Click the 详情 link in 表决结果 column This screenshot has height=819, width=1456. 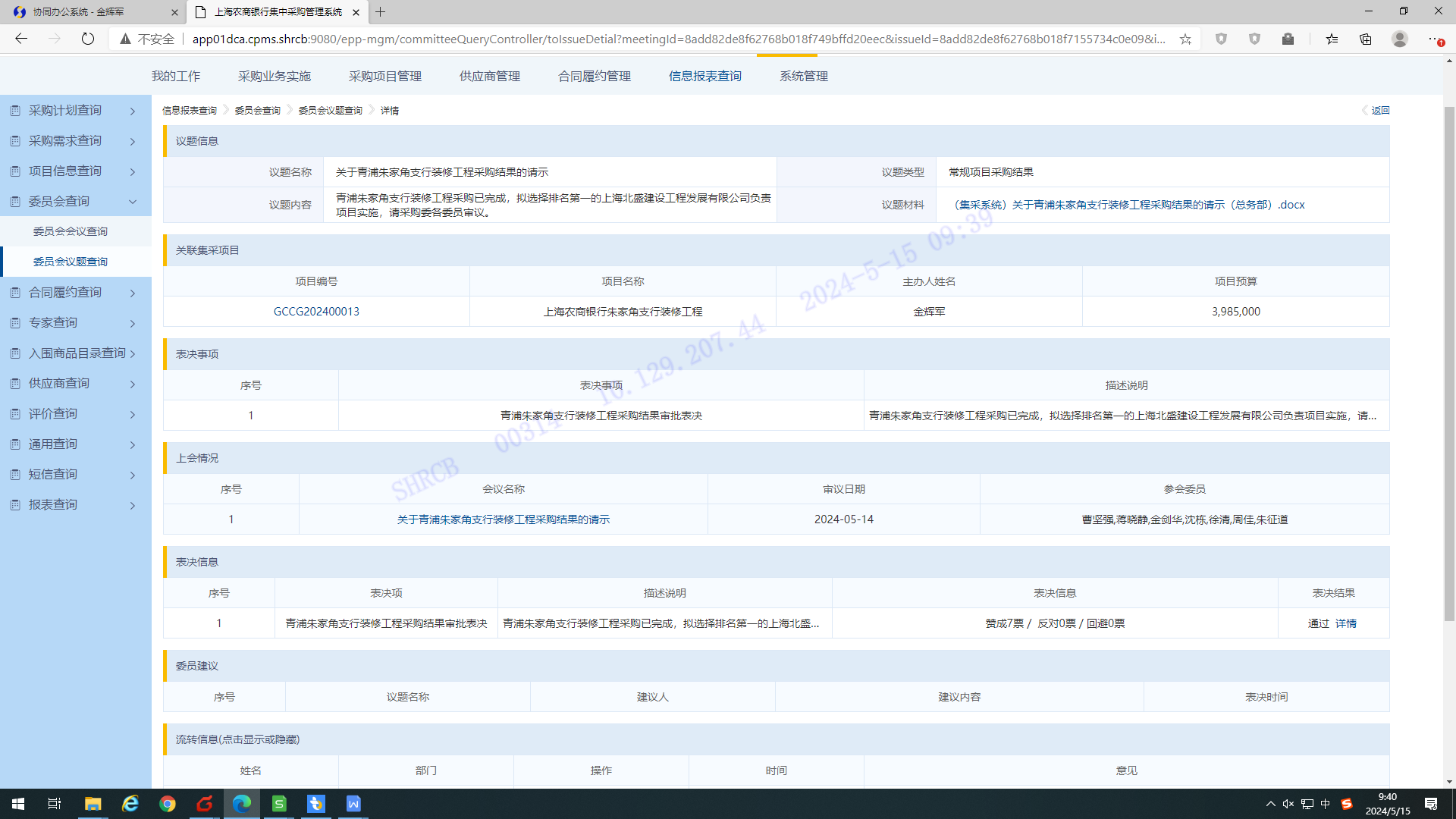point(1346,623)
